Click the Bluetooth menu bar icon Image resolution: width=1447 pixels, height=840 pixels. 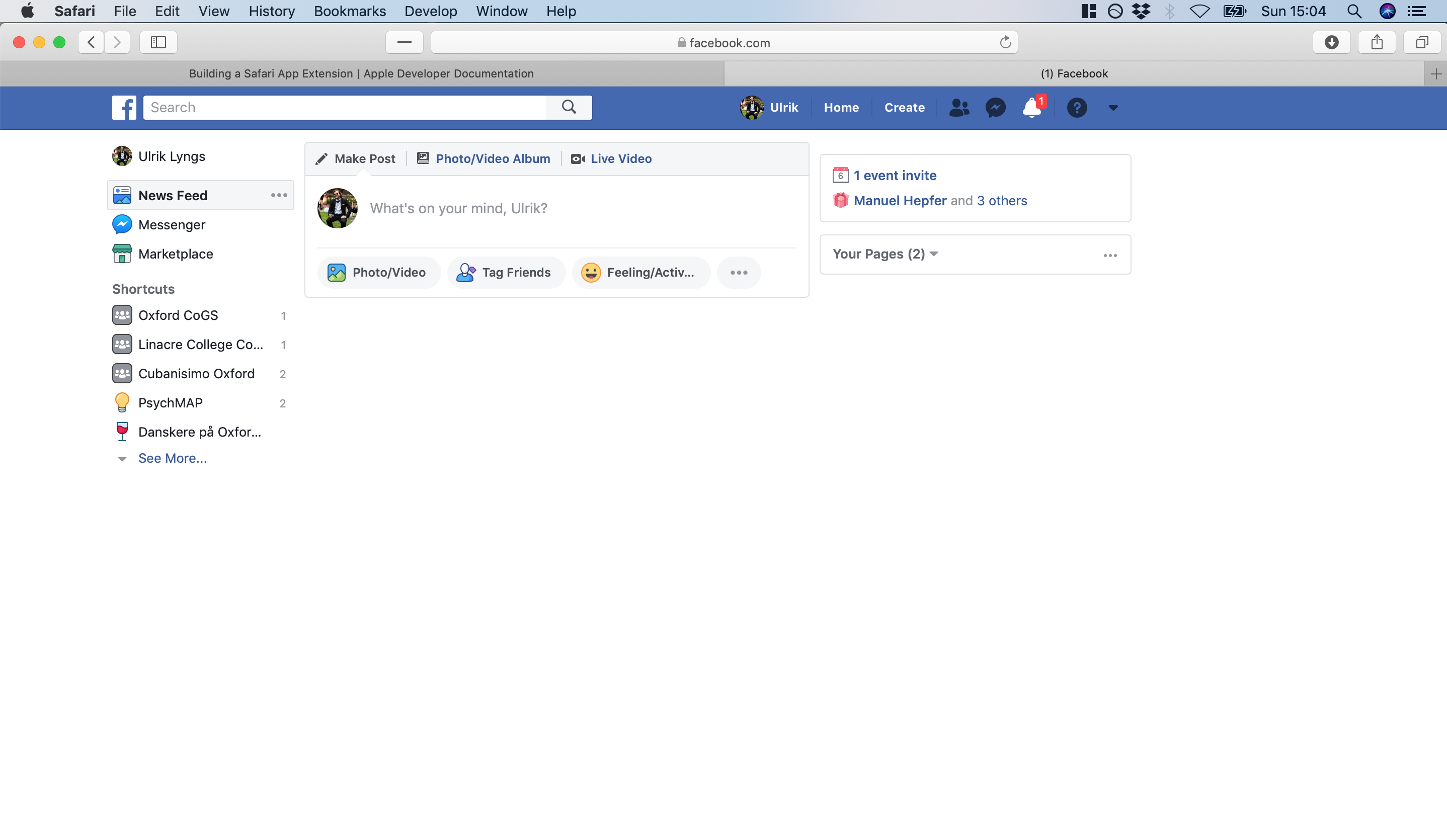[x=1169, y=11]
